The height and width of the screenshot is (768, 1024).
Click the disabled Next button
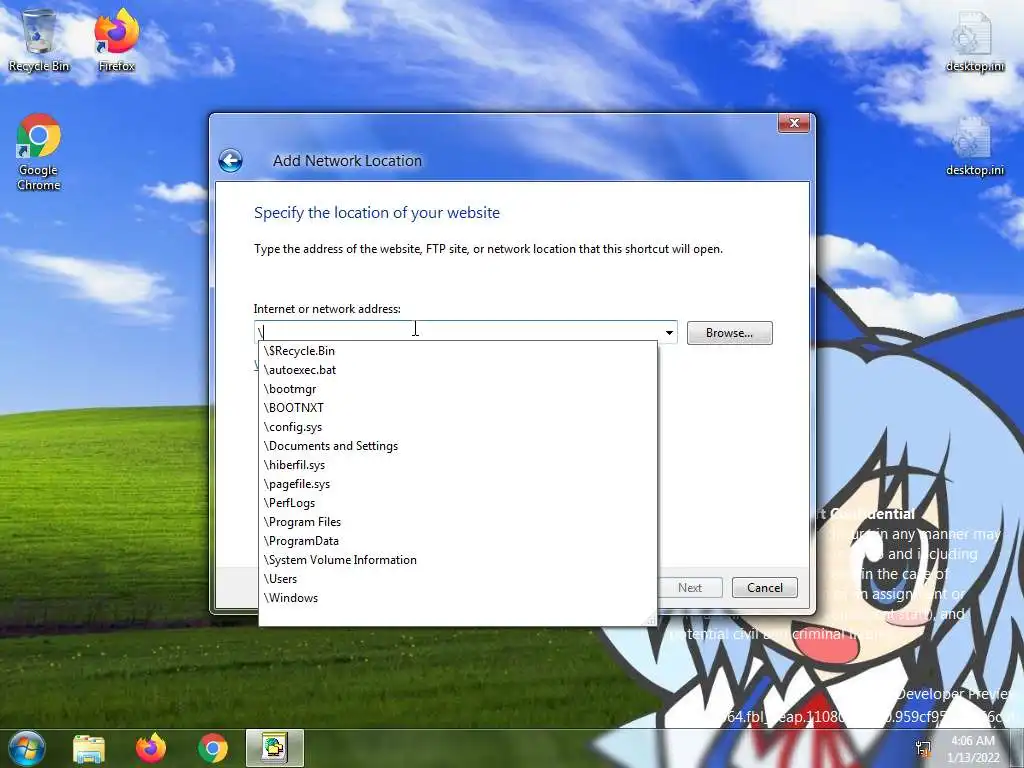pos(690,588)
